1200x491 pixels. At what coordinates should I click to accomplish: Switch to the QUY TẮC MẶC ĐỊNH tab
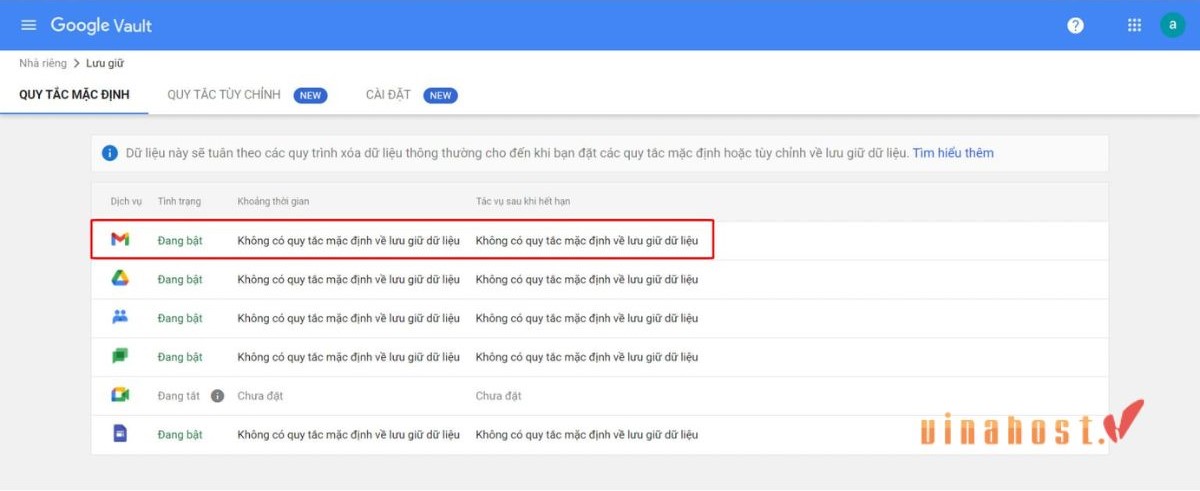tap(74, 95)
